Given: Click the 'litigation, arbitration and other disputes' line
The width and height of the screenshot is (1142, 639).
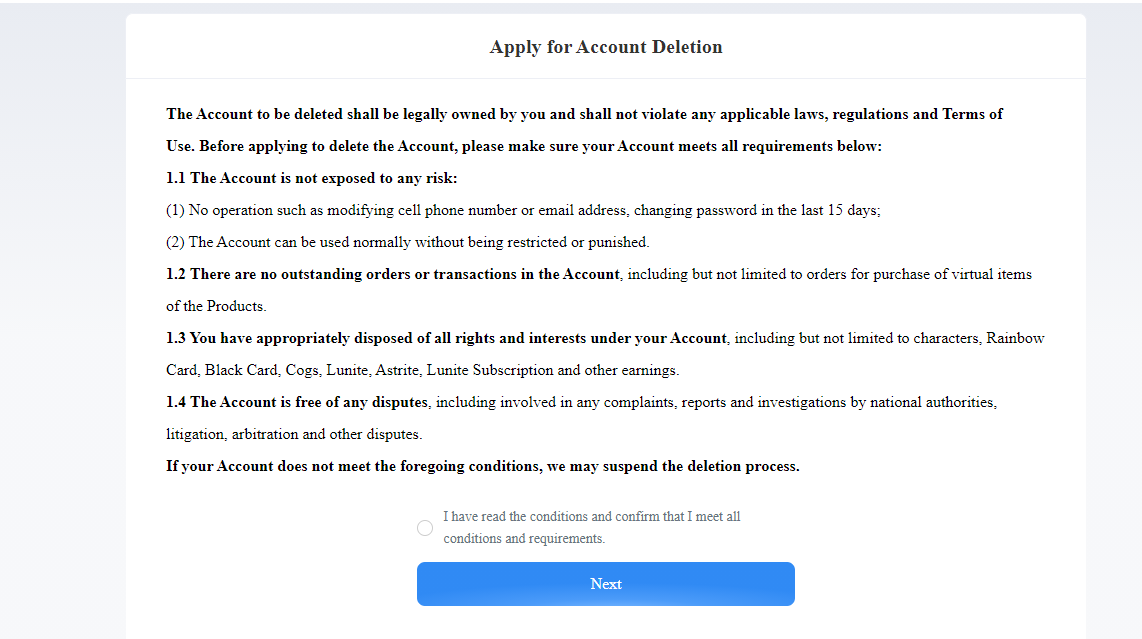Looking at the screenshot, I should point(294,434).
